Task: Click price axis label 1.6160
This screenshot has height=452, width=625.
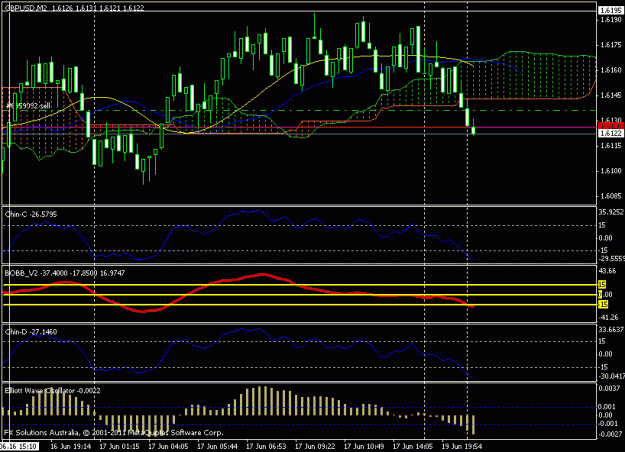Action: tap(611, 70)
